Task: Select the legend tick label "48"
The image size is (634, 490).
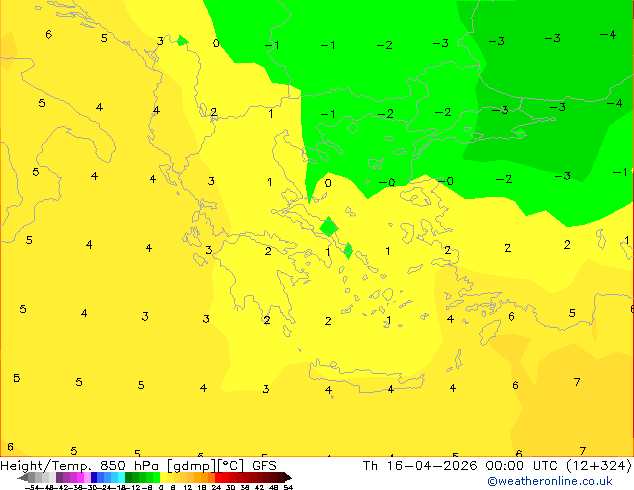Action: (x=273, y=487)
